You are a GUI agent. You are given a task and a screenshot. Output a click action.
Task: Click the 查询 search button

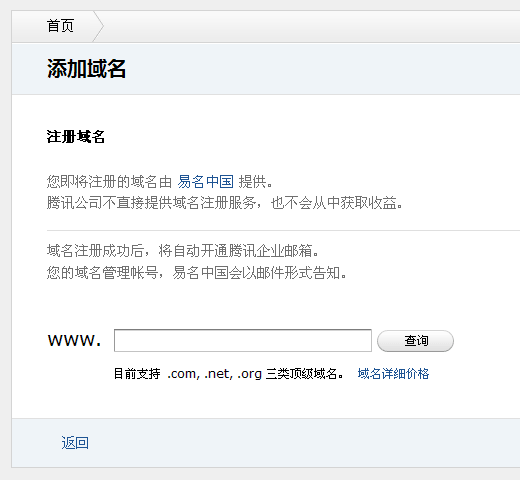click(415, 341)
